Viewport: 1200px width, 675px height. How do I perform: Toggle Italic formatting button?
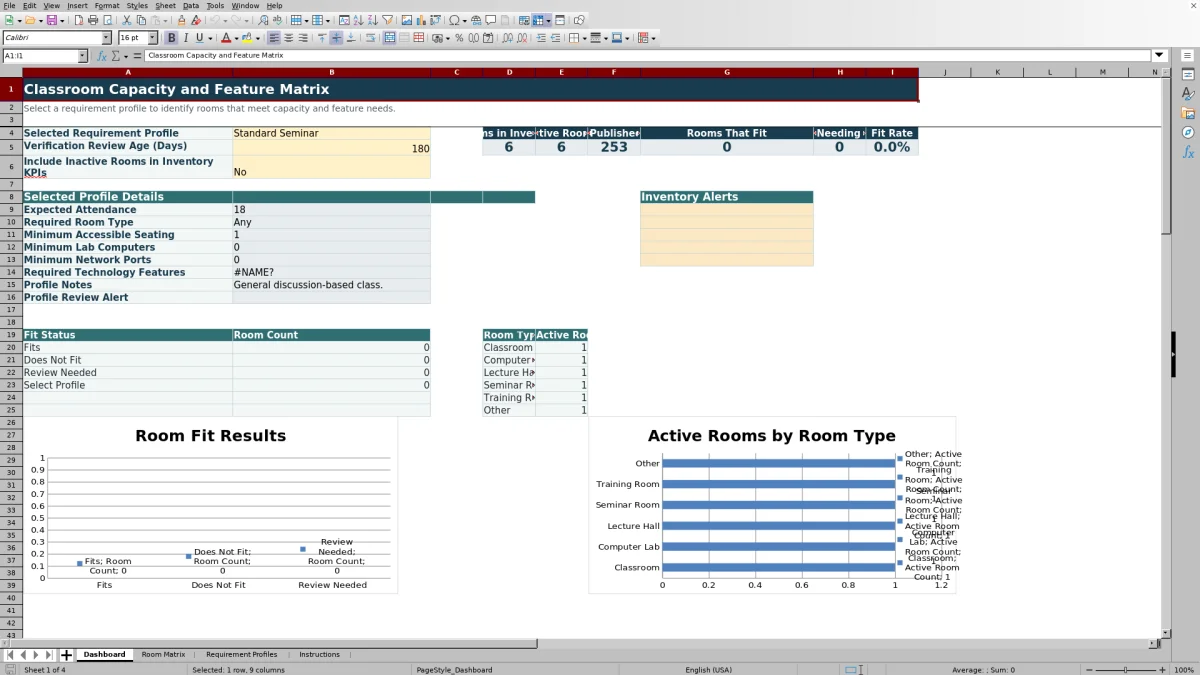185,38
